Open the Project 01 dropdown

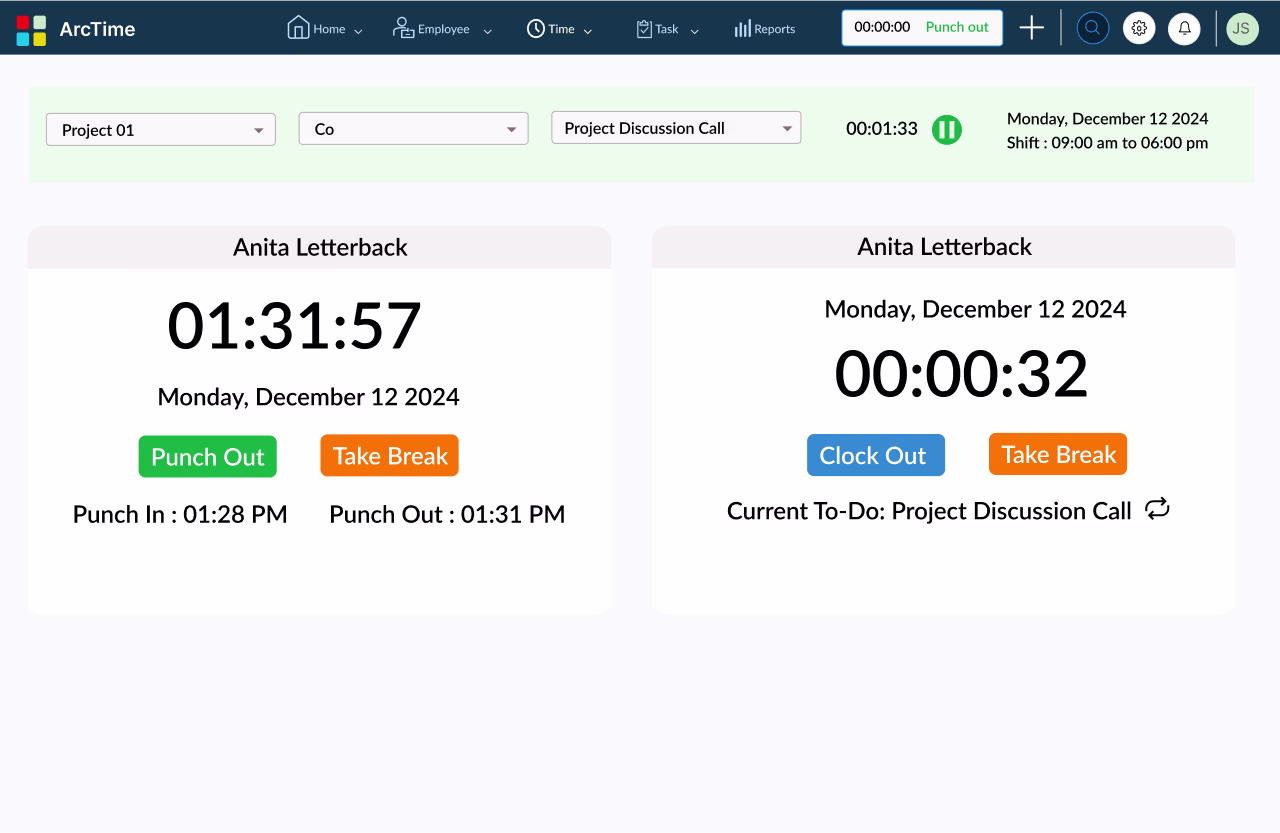click(x=161, y=130)
